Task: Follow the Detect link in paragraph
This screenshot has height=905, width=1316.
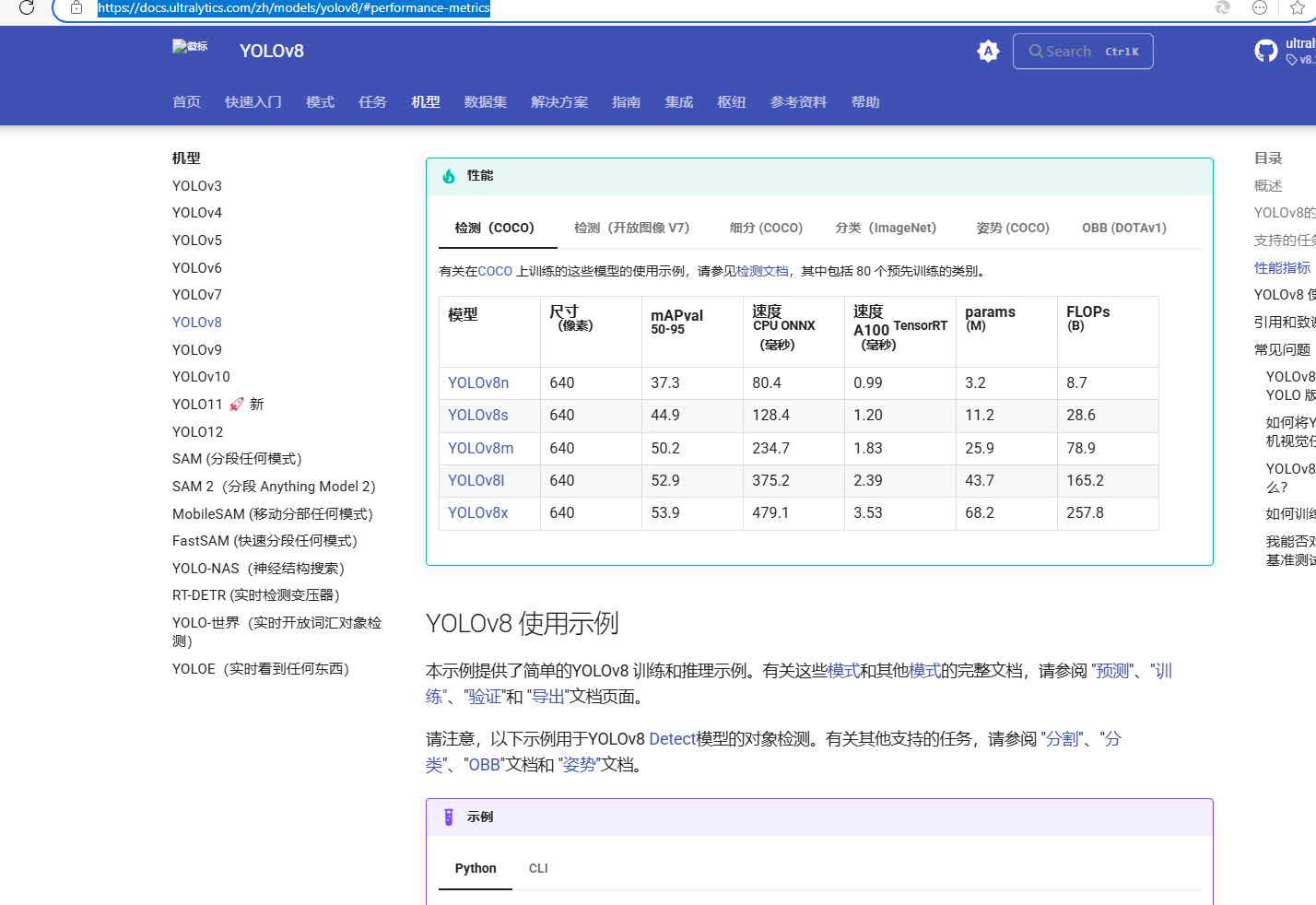Action: click(x=673, y=739)
